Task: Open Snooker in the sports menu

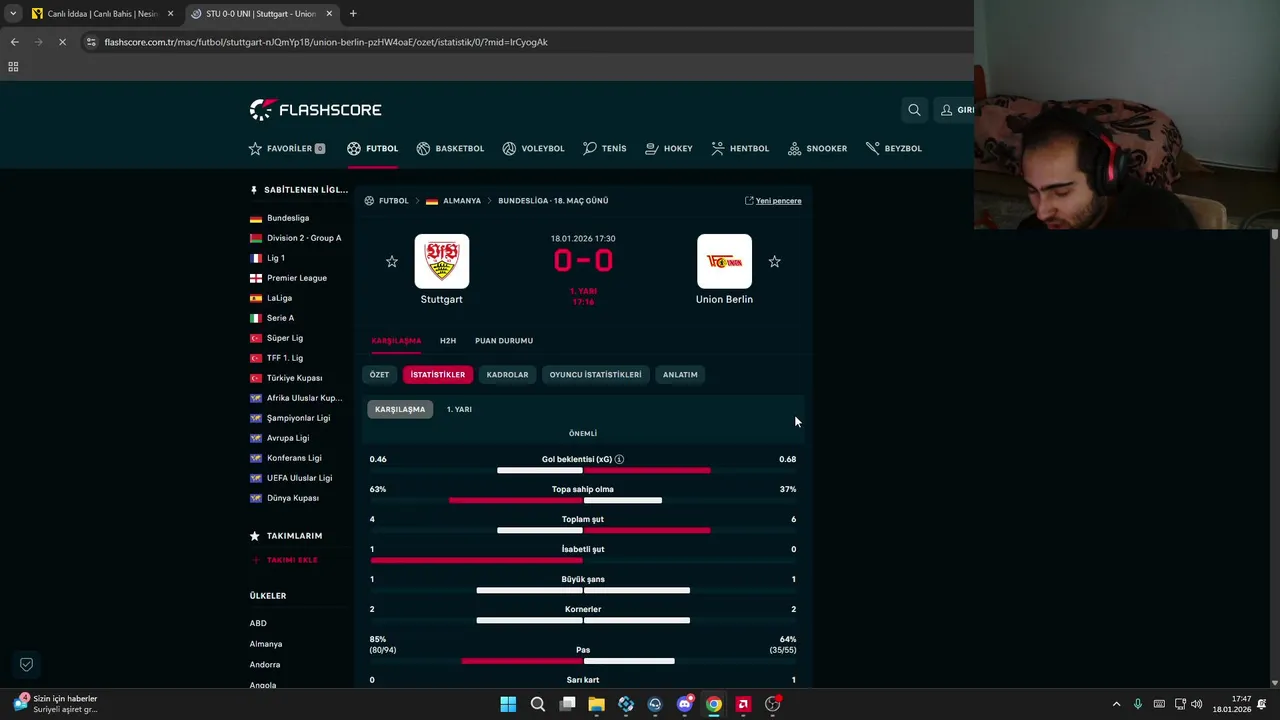Action: point(817,148)
